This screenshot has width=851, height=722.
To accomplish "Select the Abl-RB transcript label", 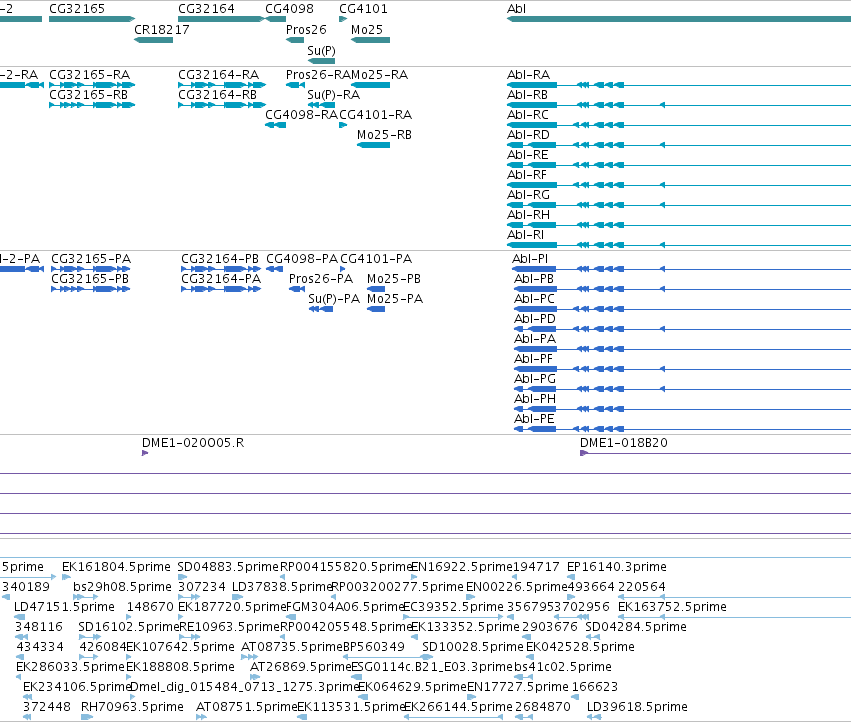I will pyautogui.click(x=527, y=94).
